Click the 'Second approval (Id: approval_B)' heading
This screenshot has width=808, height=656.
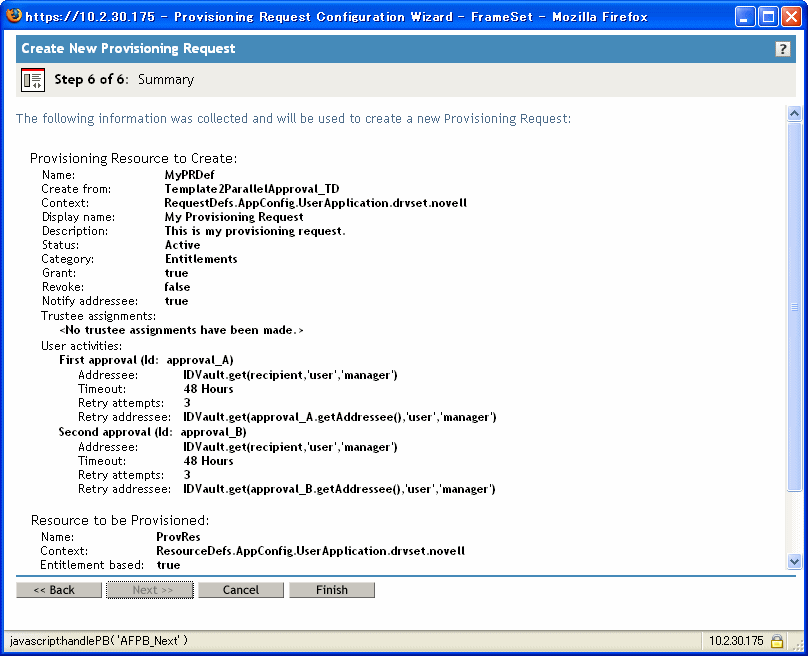pyautogui.click(x=153, y=432)
